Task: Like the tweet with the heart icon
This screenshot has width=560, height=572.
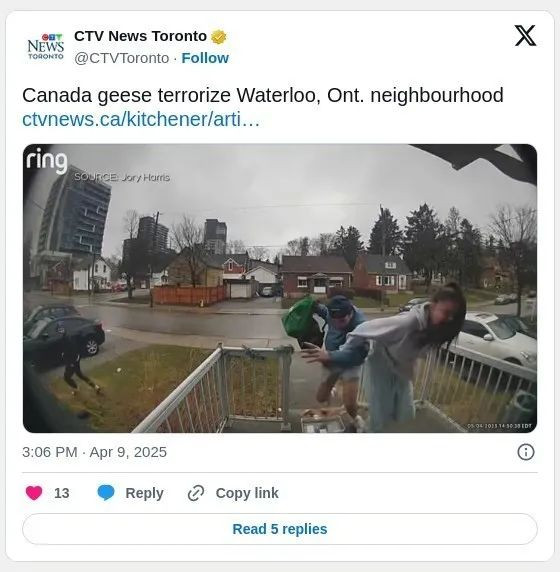Action: [34, 493]
